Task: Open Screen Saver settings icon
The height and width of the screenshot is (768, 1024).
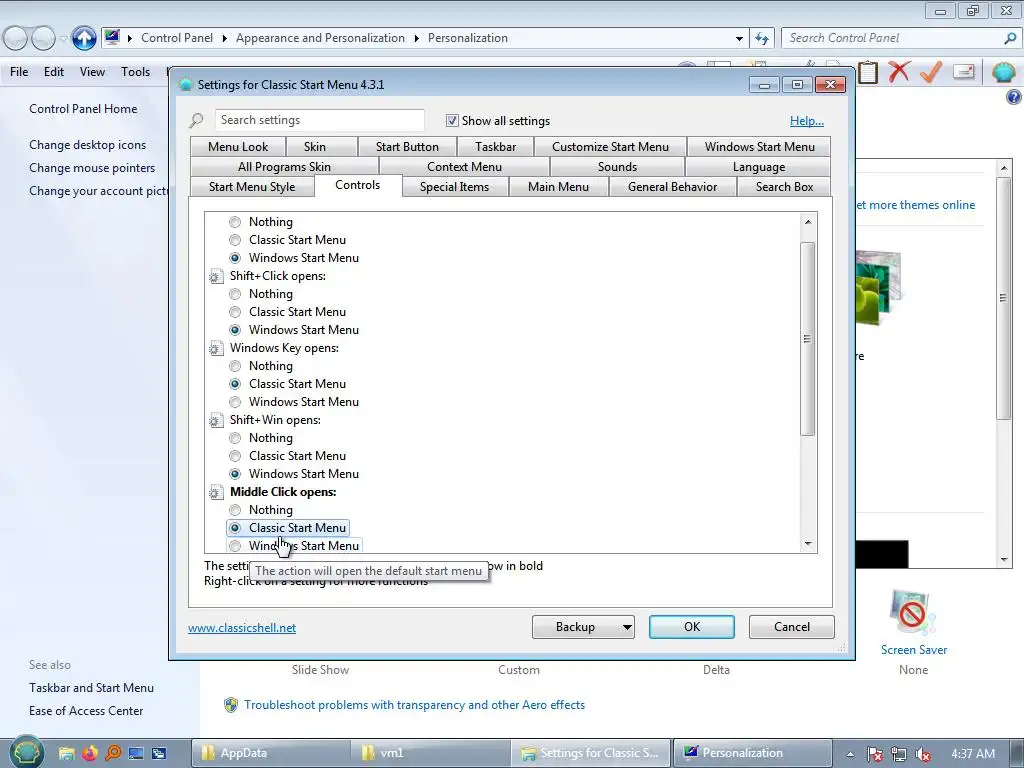Action: click(x=913, y=614)
